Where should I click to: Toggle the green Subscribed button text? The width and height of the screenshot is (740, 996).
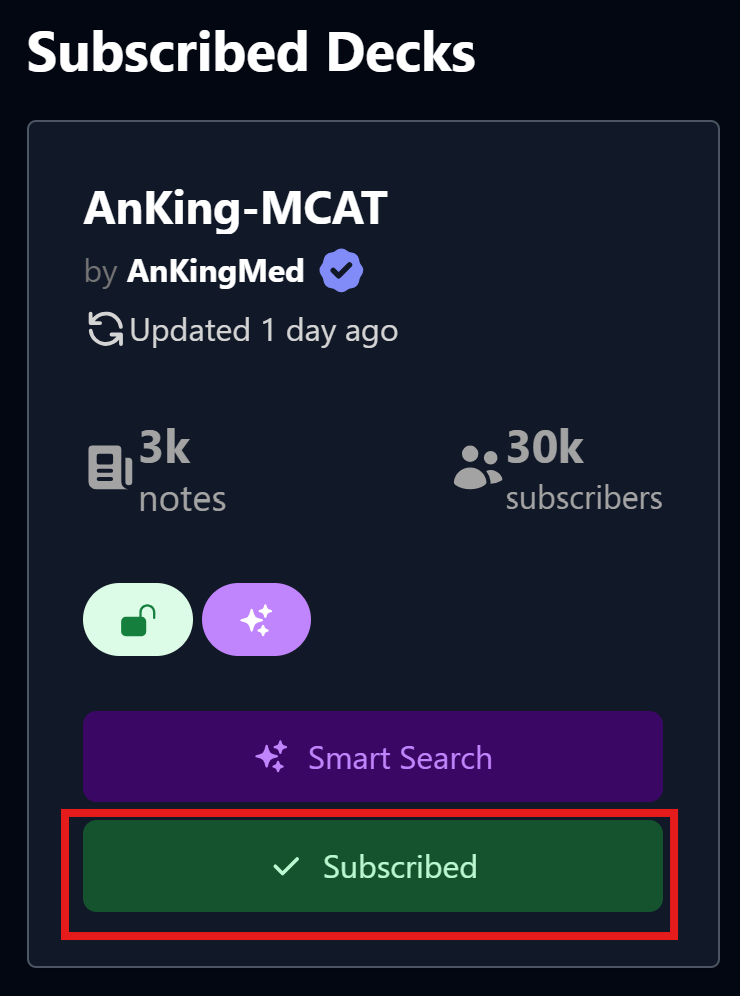(400, 866)
